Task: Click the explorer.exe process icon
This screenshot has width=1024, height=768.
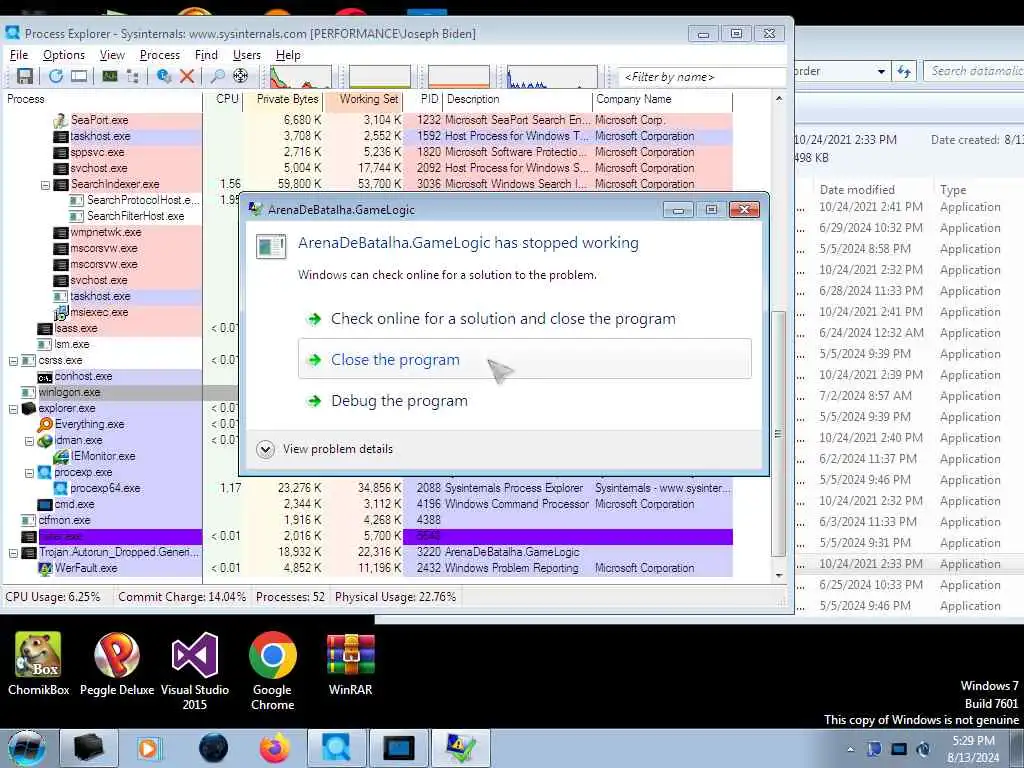Action: [x=29, y=408]
